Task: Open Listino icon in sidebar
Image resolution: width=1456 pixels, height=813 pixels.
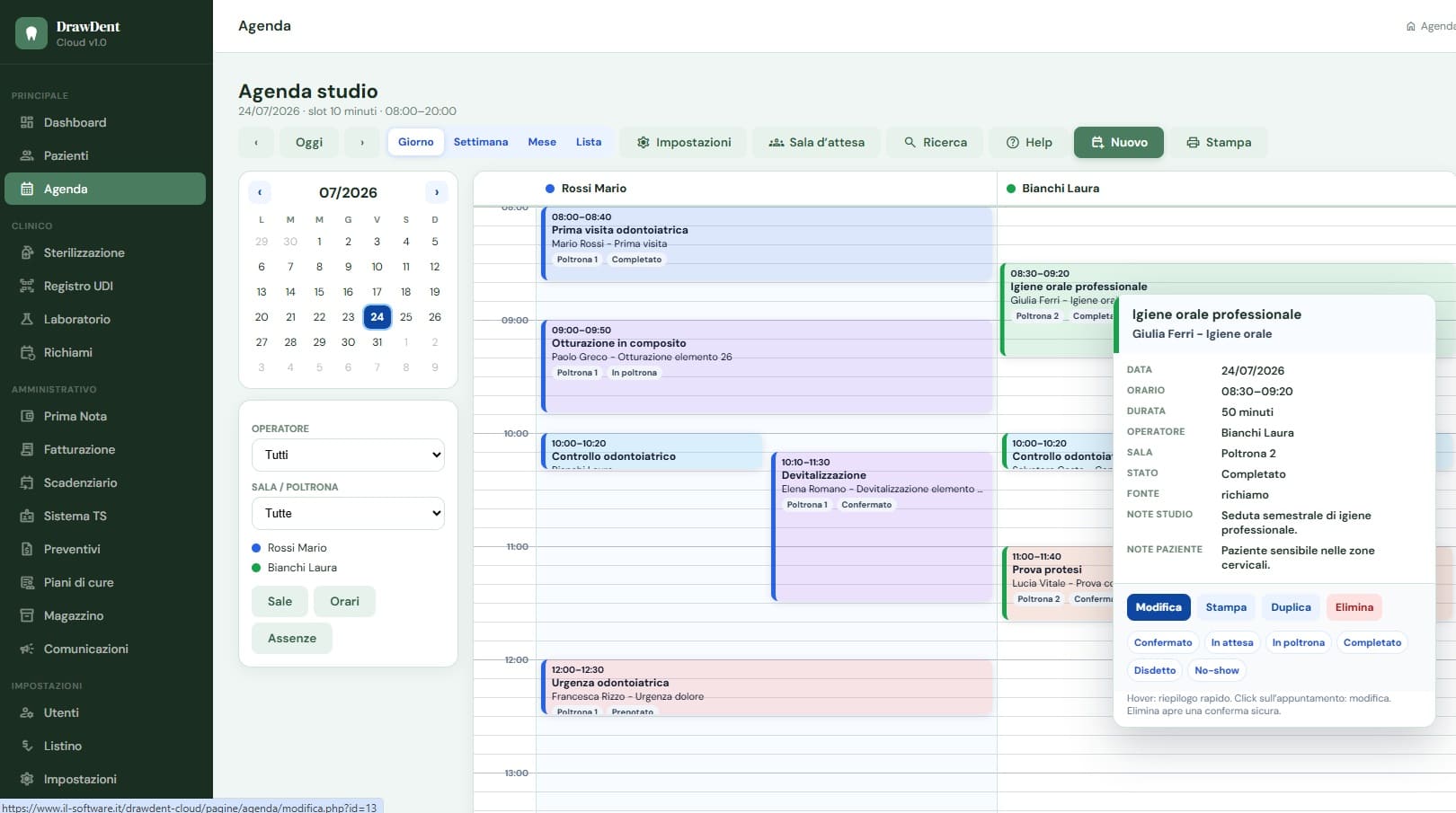Action: 27,746
